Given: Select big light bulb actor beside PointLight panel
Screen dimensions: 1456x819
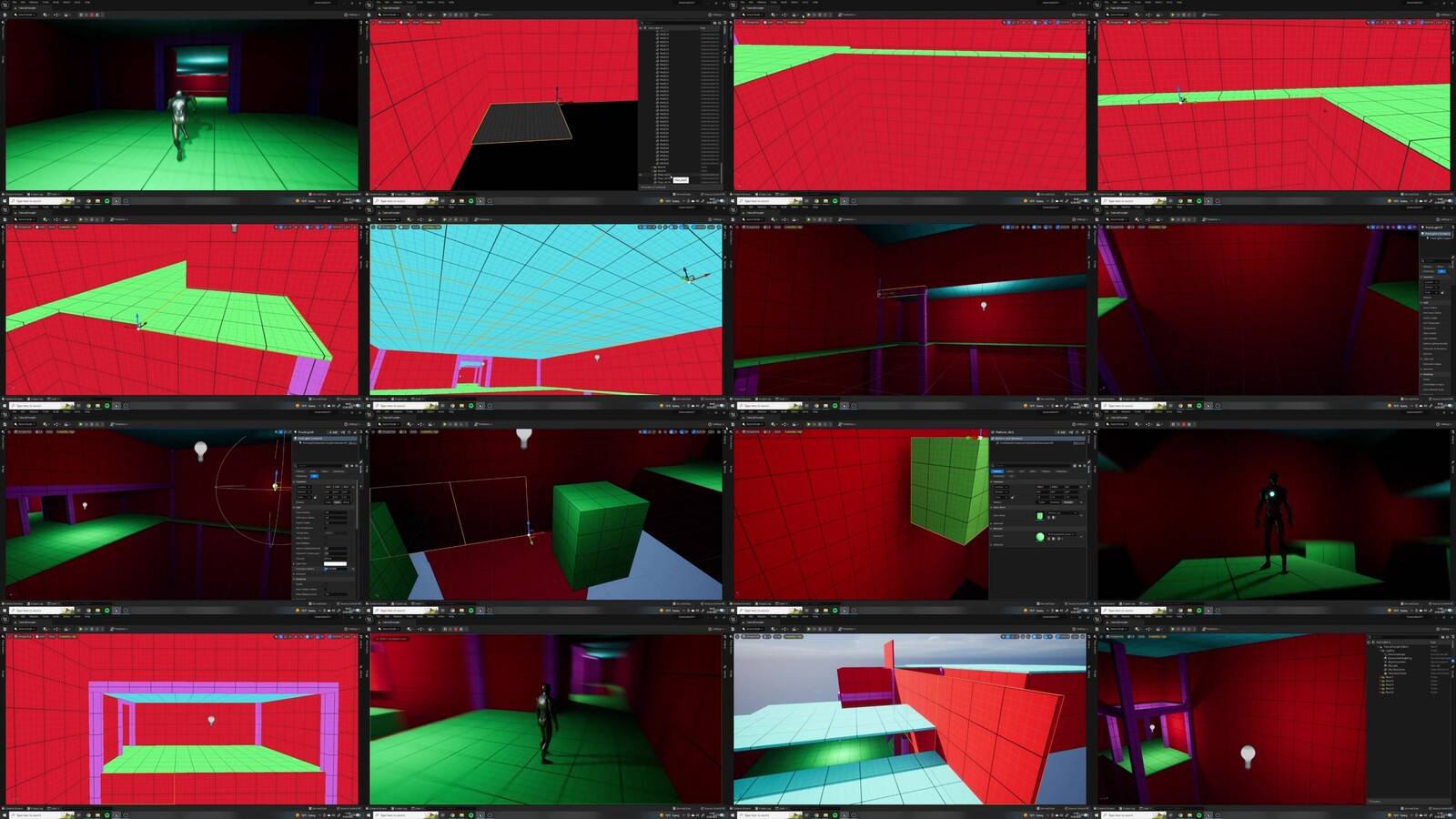Looking at the screenshot, I should [x=201, y=450].
